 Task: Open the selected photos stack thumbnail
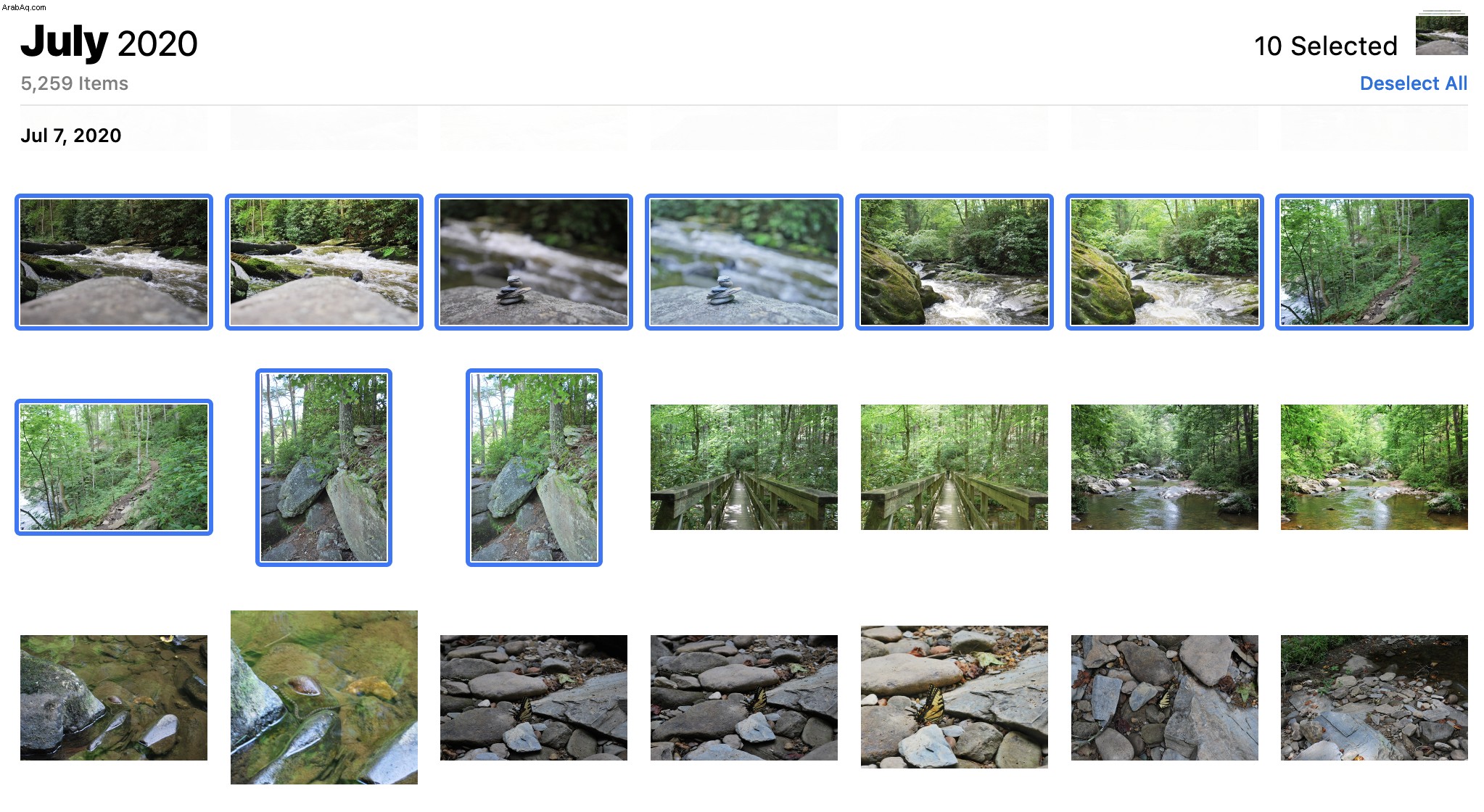1441,33
